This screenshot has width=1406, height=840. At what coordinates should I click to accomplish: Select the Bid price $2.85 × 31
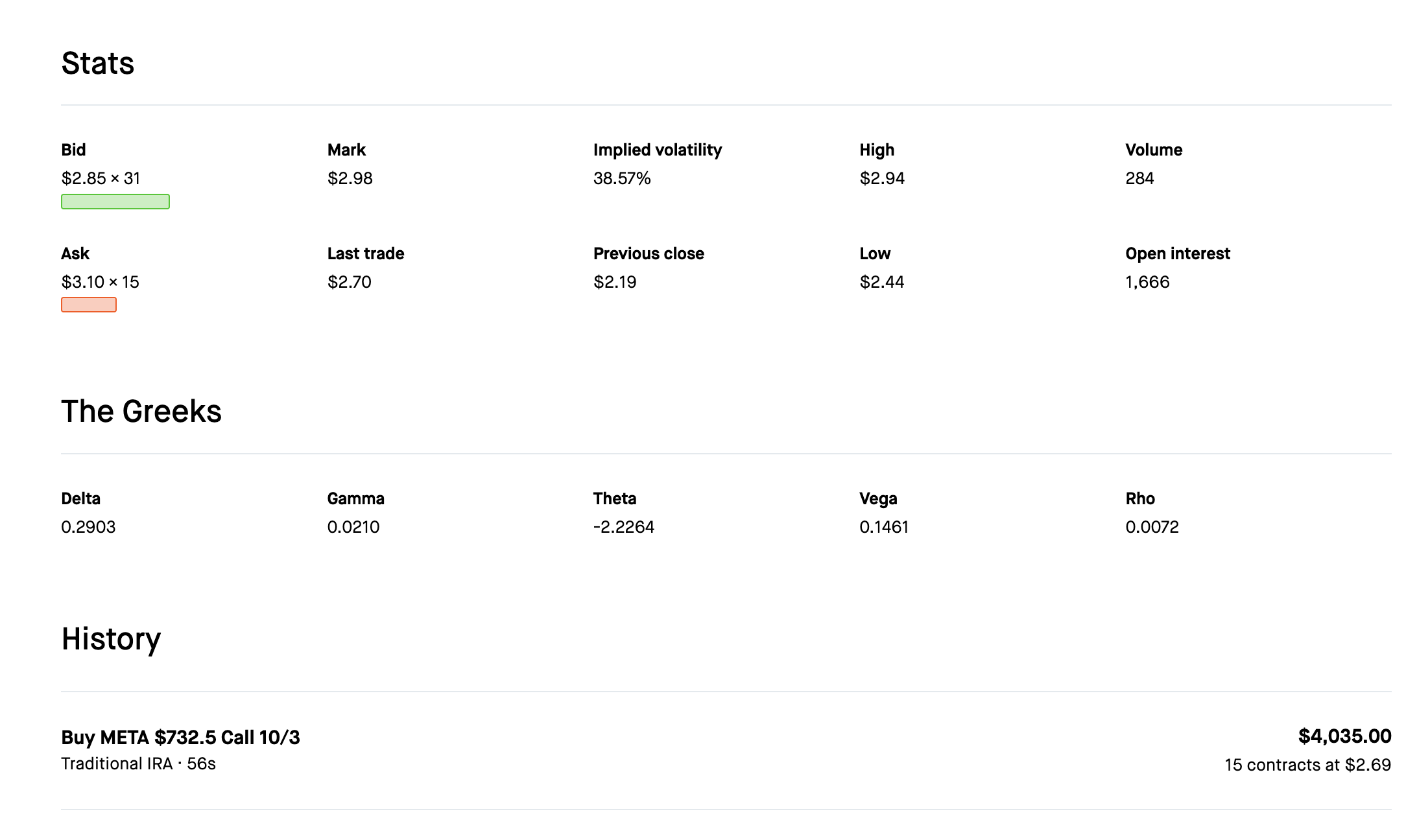[x=101, y=178]
